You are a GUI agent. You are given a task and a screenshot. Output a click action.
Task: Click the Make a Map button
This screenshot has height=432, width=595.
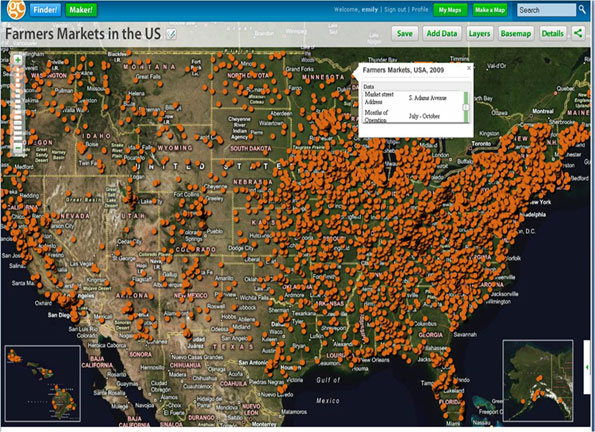(x=490, y=10)
